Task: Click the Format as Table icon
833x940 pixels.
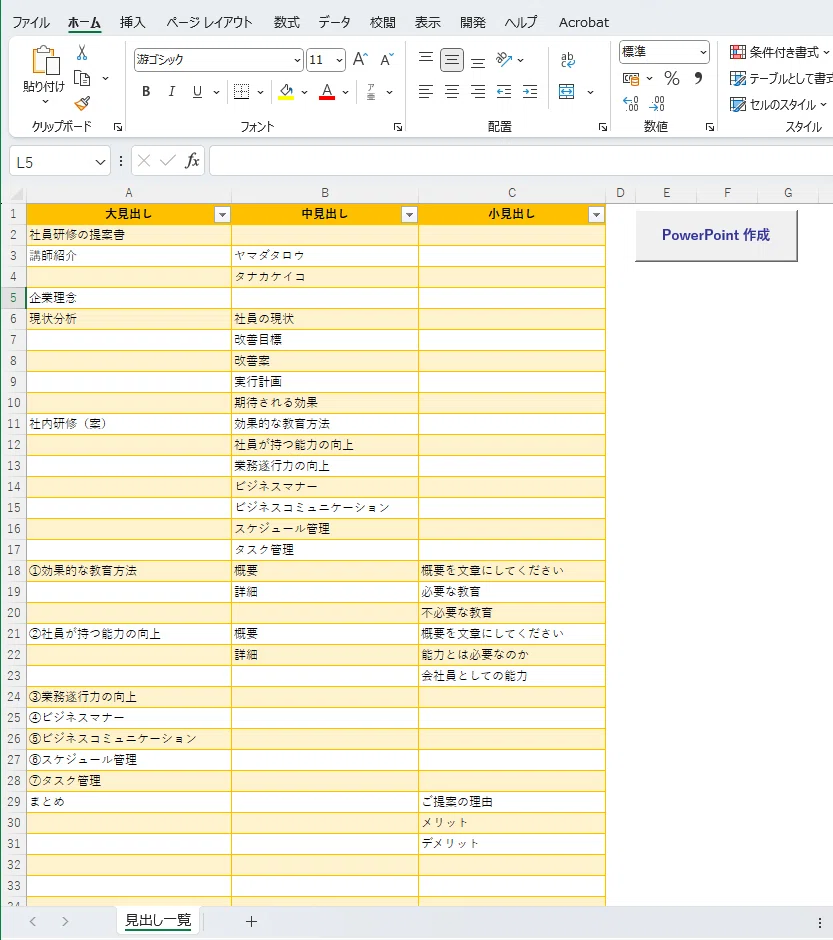Action: click(738, 79)
